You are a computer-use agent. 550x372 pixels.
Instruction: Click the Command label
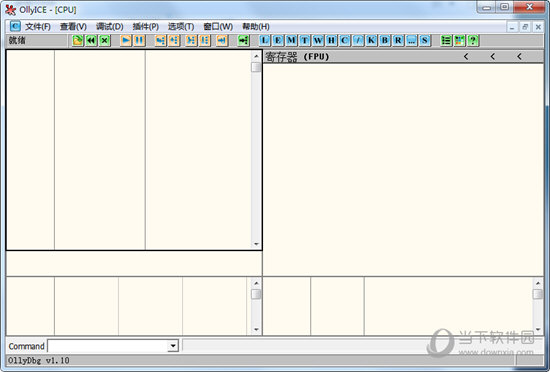[26, 346]
